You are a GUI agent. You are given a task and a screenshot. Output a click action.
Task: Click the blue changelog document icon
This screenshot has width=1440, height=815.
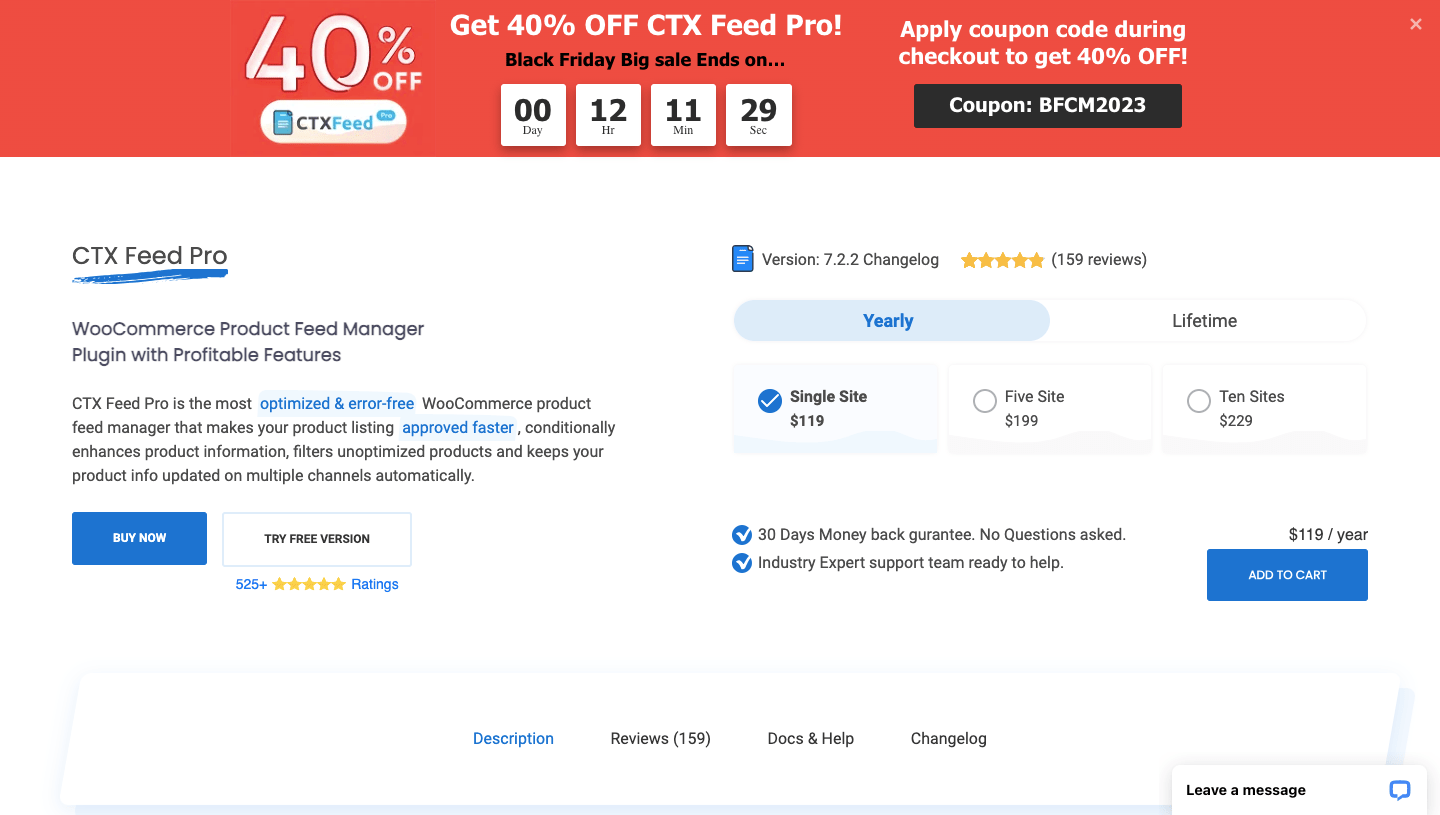pyautogui.click(x=742, y=258)
